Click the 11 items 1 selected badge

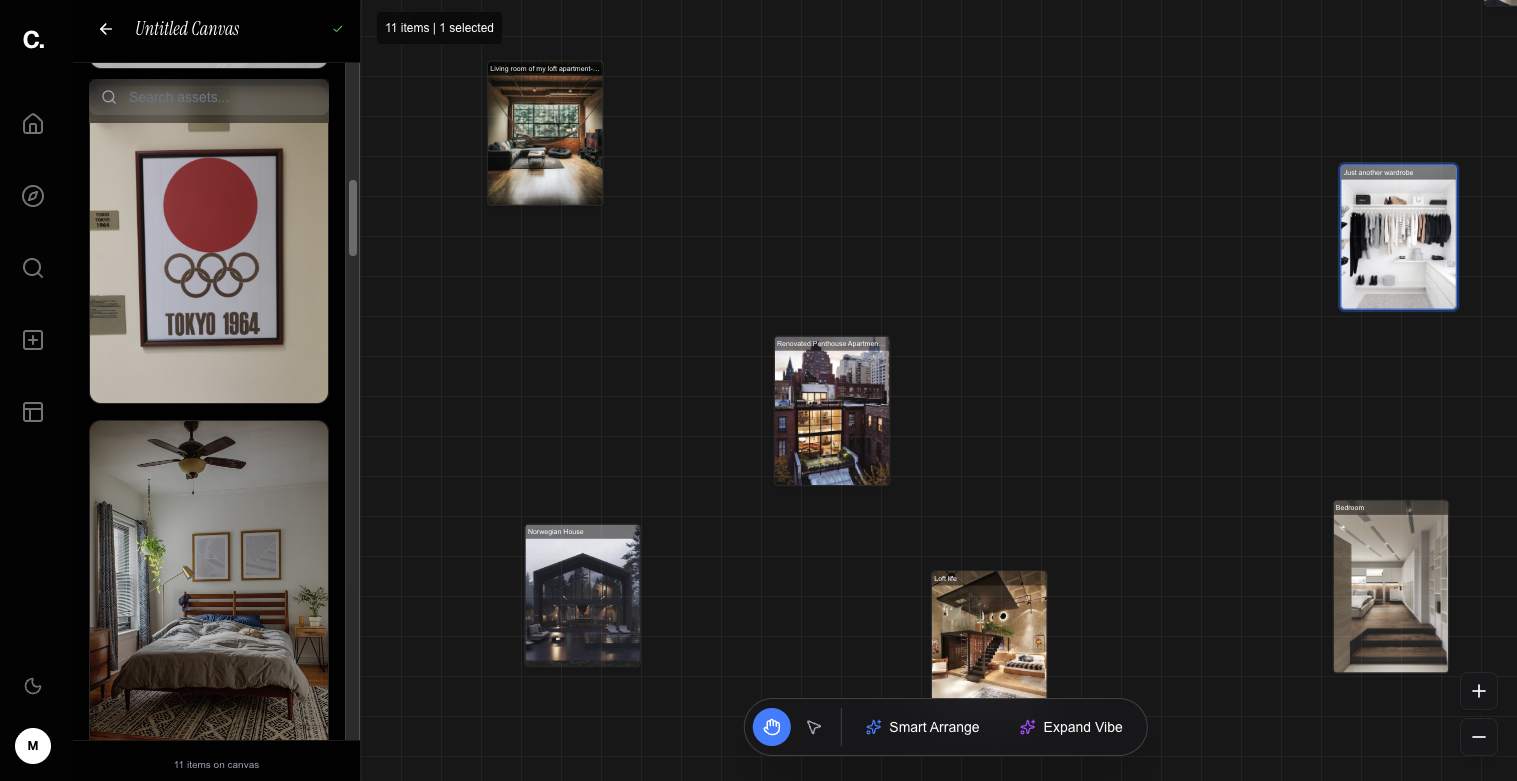(x=440, y=28)
